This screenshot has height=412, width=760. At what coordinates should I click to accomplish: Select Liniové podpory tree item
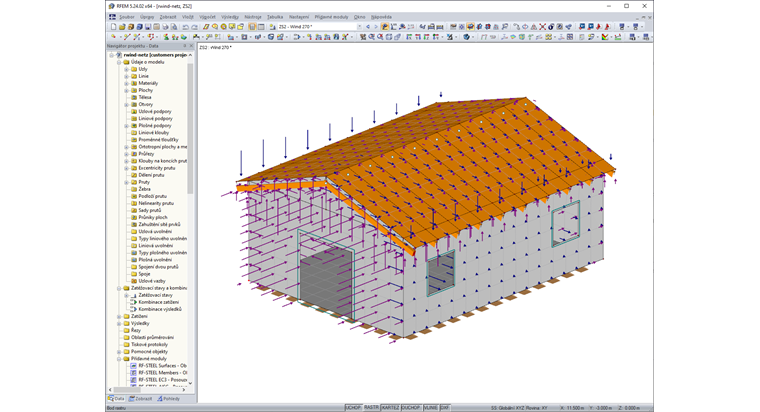(155, 118)
